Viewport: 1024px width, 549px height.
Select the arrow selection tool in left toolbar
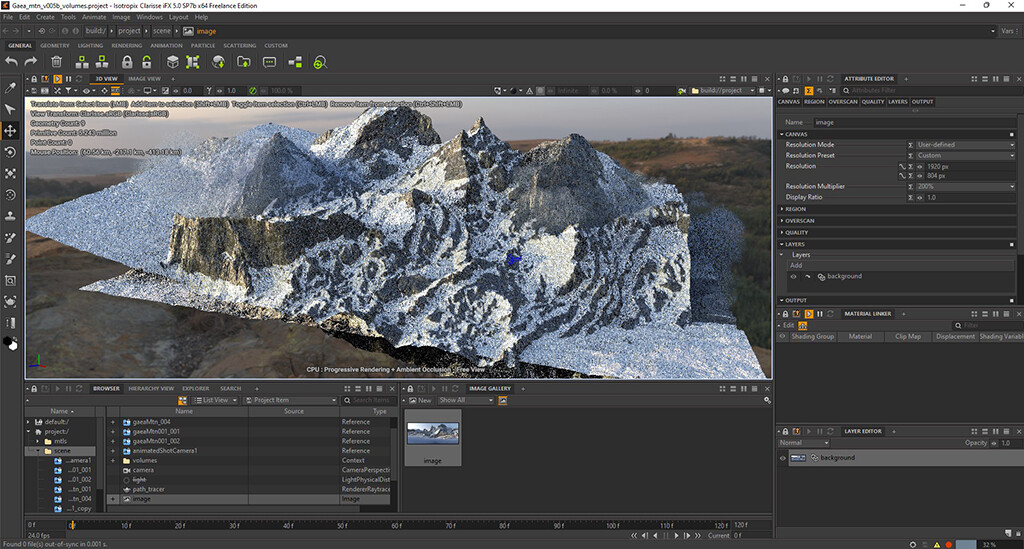11,109
